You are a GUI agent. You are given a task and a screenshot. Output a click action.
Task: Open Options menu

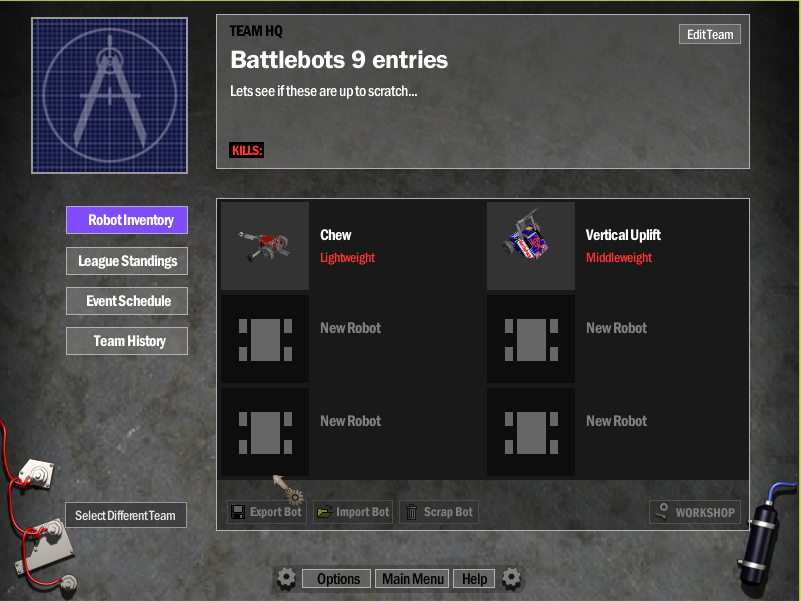pyautogui.click(x=337, y=579)
